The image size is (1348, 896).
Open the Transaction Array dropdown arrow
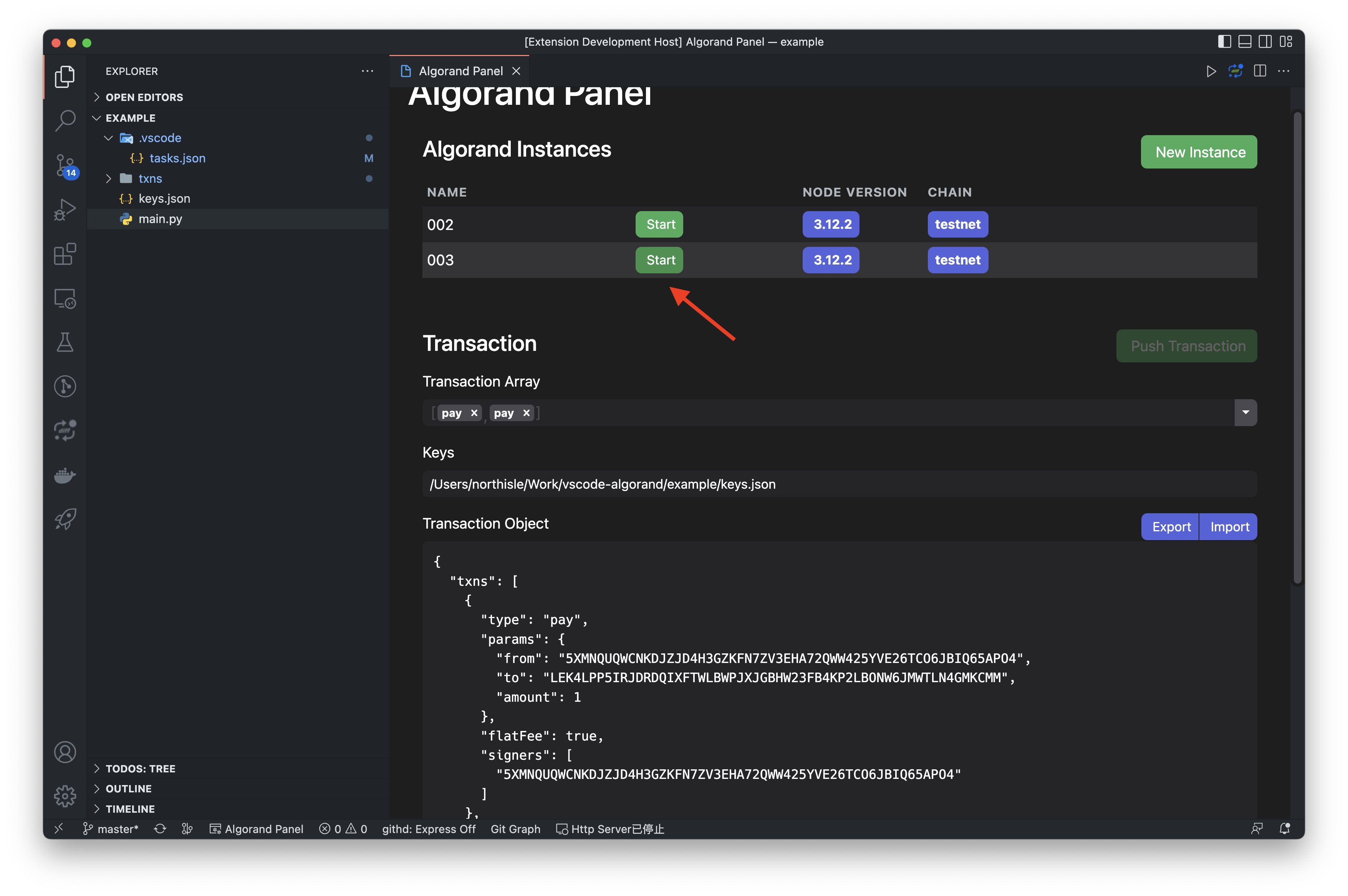coord(1245,413)
